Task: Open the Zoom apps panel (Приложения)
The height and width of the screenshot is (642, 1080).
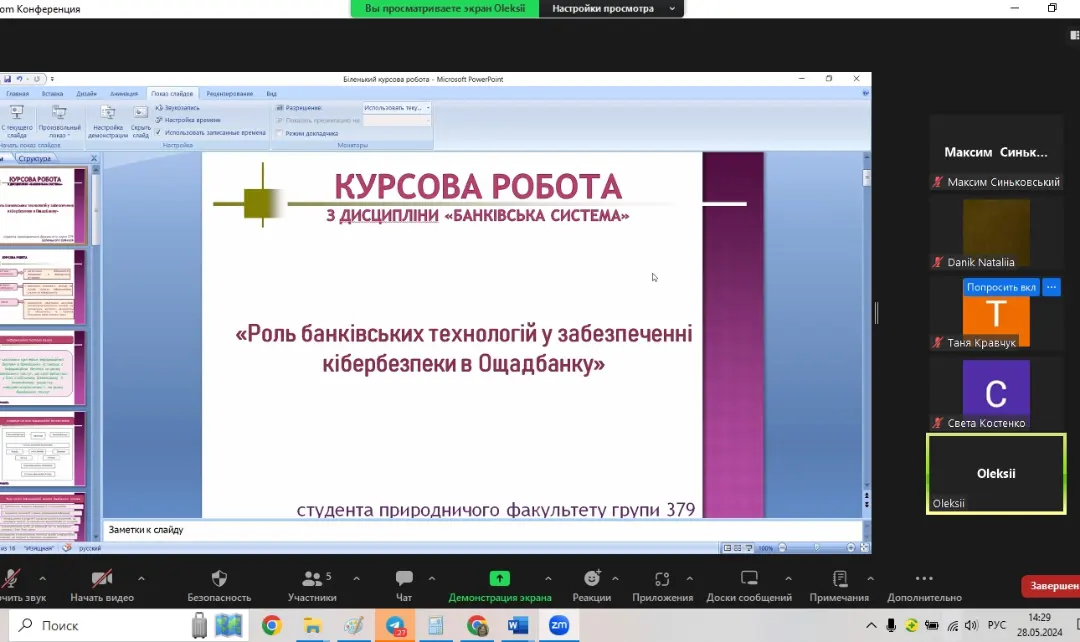Action: pos(662,586)
